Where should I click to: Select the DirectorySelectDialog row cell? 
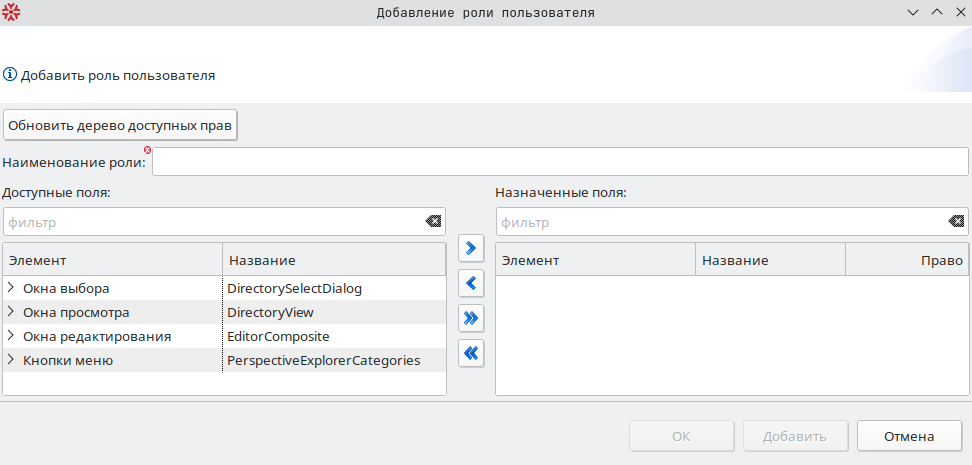[x=334, y=288]
